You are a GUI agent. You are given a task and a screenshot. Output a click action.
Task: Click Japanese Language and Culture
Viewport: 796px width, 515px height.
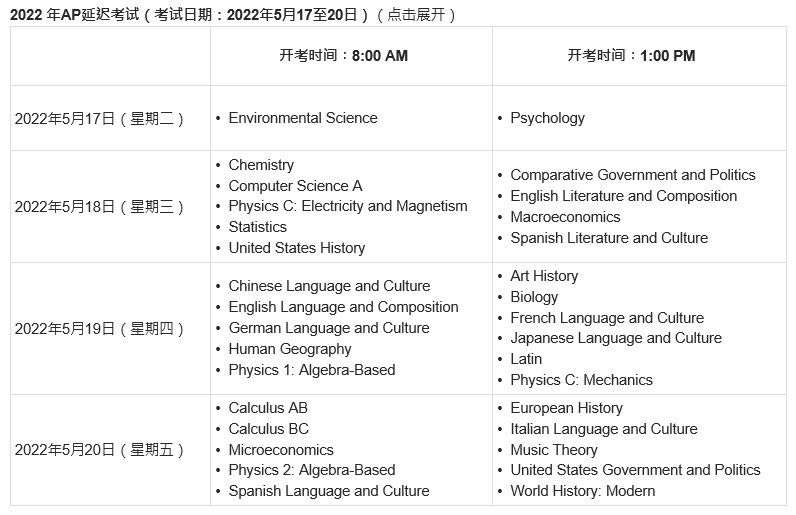(616, 338)
